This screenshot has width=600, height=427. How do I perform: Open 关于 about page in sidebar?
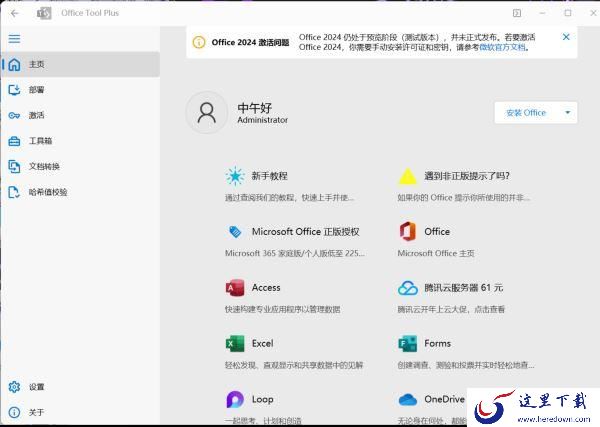[80, 412]
